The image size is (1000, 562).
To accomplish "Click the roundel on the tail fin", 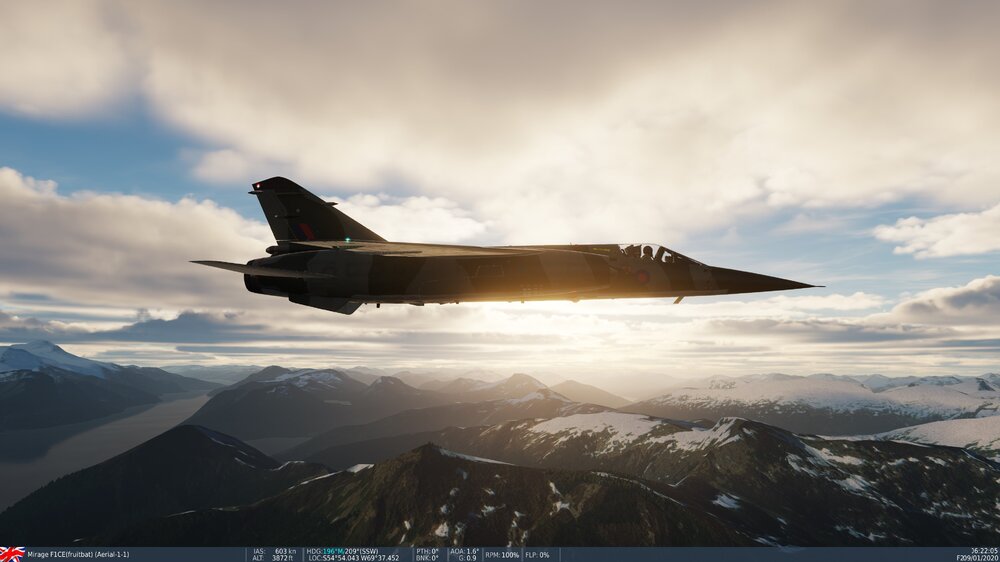I will [304, 231].
